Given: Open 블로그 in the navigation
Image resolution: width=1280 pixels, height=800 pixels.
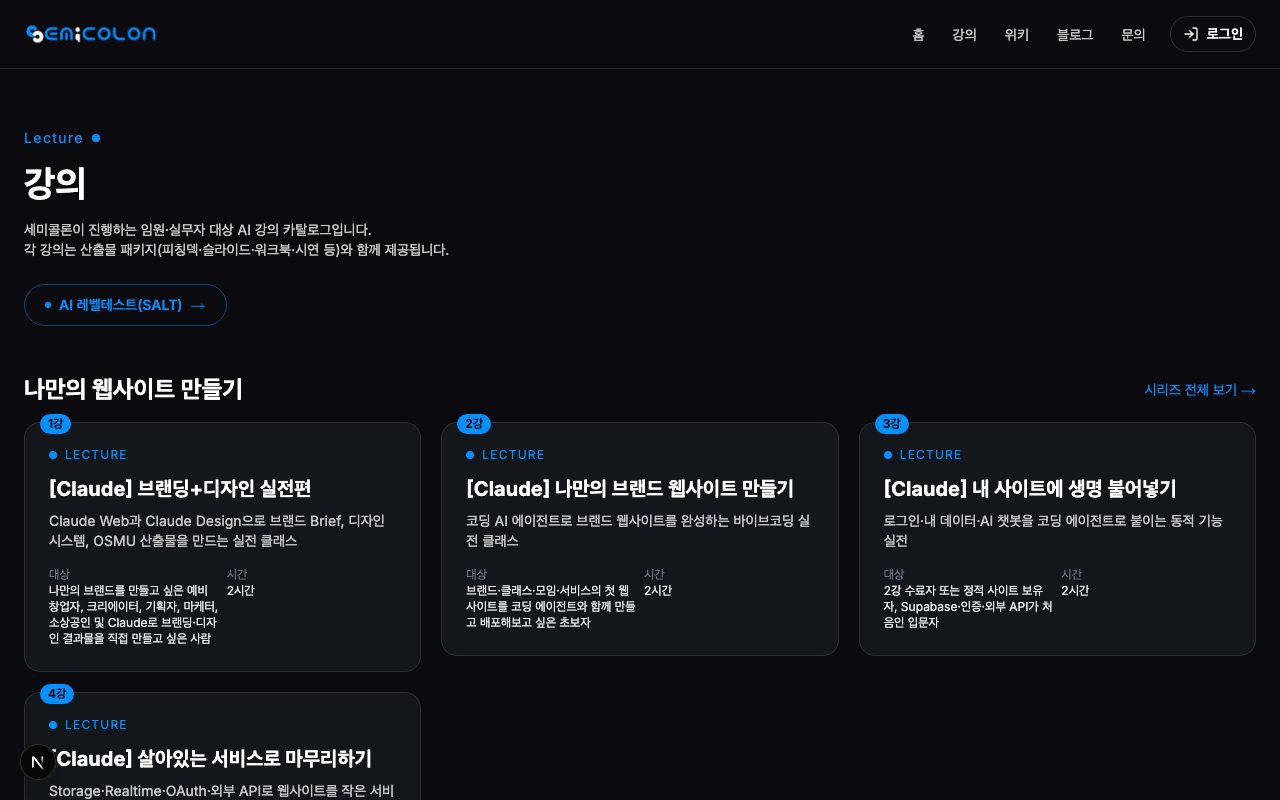Looking at the screenshot, I should click(1075, 34).
